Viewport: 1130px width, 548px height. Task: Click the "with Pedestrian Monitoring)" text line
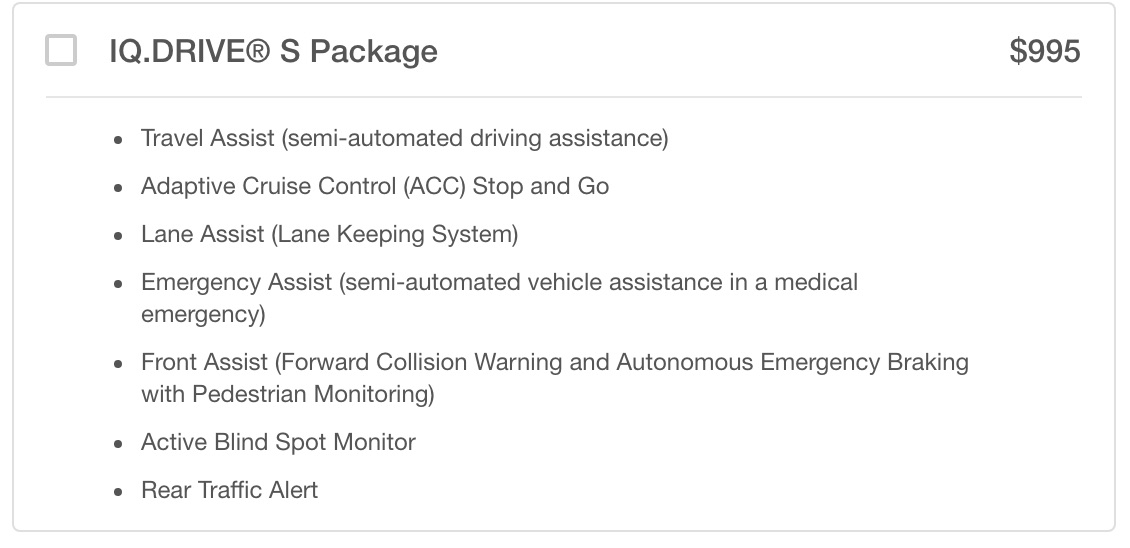pyautogui.click(x=287, y=394)
